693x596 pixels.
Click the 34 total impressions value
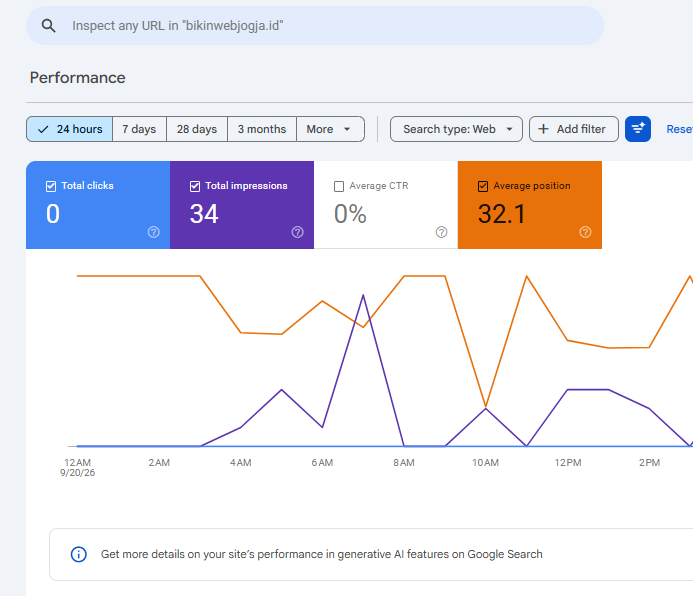[204, 214]
